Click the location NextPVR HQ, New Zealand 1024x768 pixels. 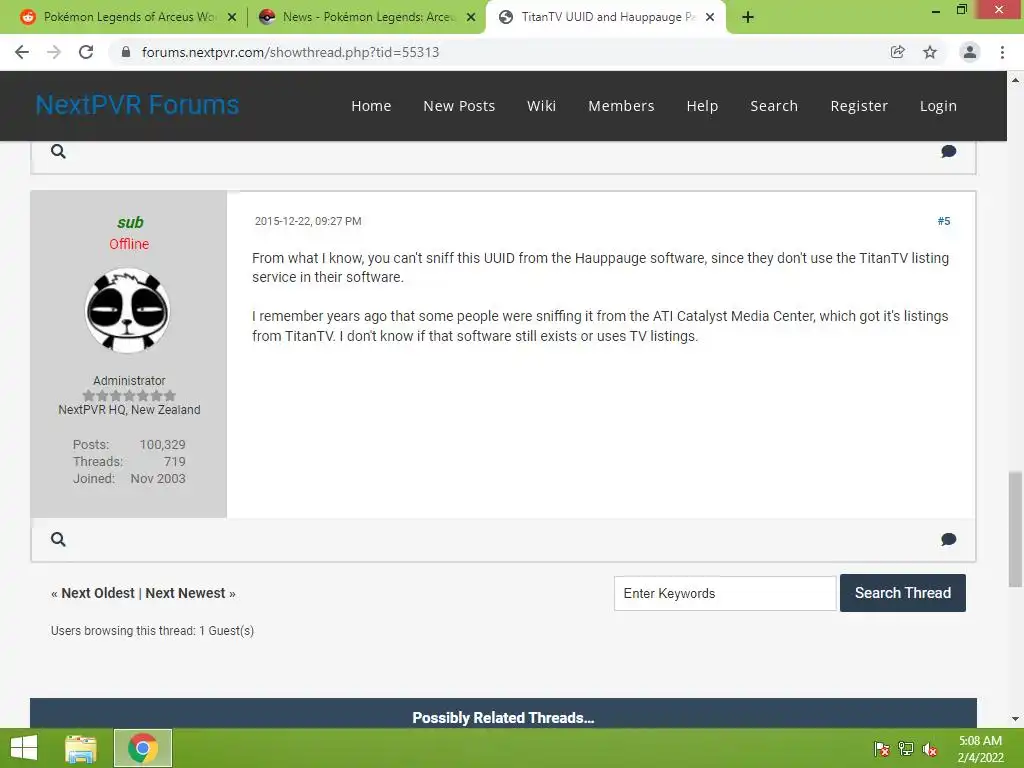click(x=129, y=410)
